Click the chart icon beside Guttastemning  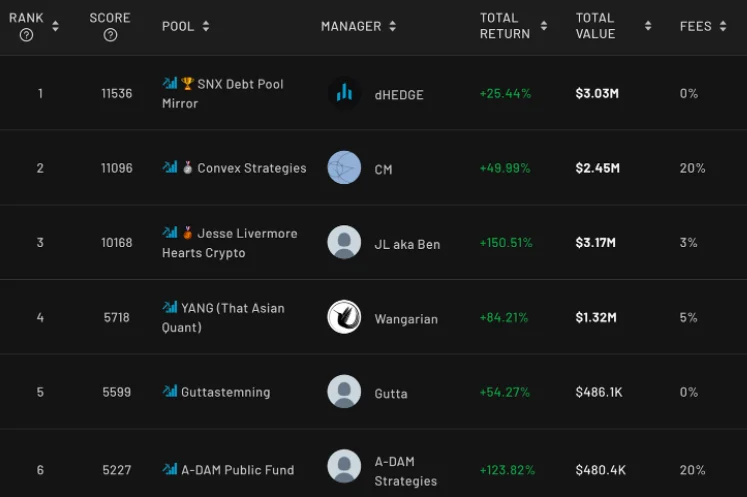pos(170,391)
